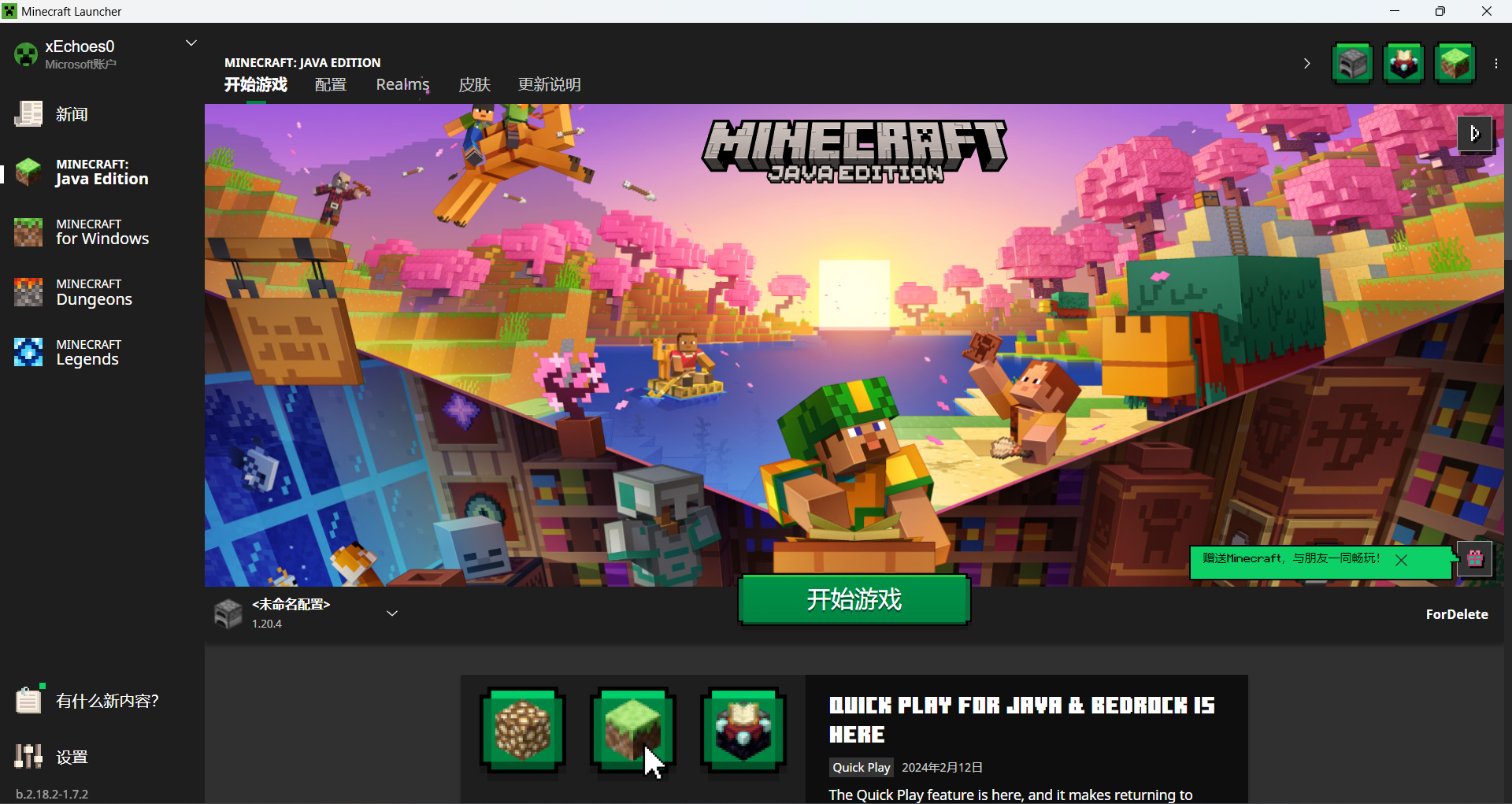Click the furnace icon of the unnamed profile
The image size is (1512, 804).
coord(228,613)
